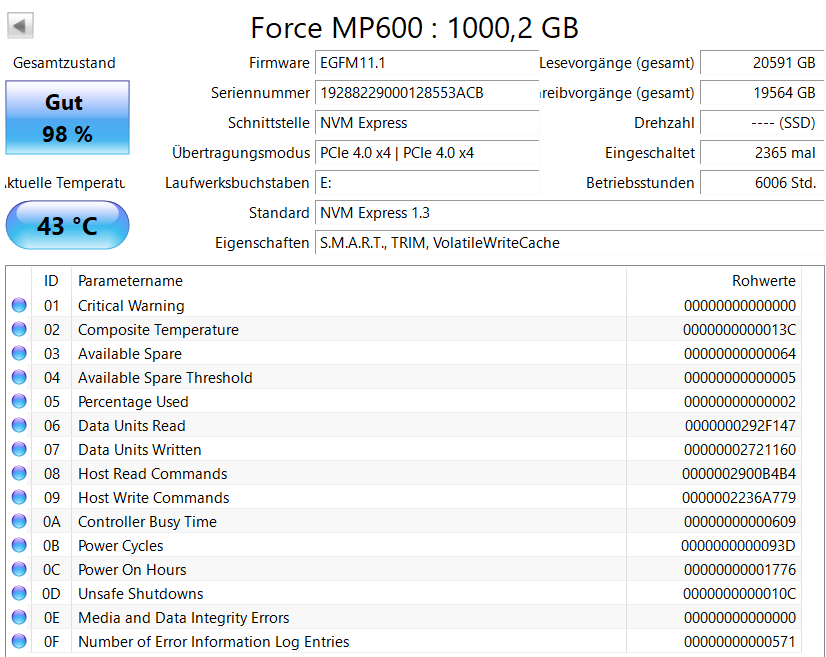Click status orb for Percentage Used row
The height and width of the screenshot is (657, 826).
[x=19, y=401]
